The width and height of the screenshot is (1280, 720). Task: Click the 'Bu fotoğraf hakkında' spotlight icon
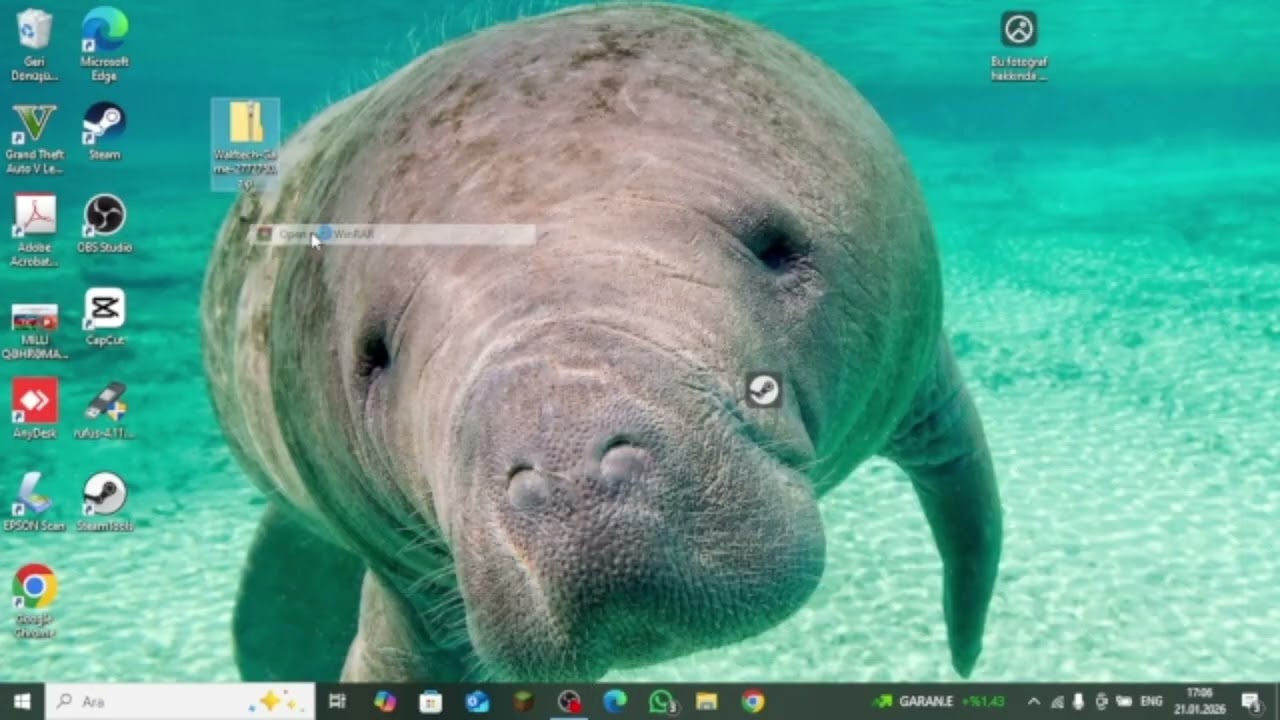pos(1019,46)
